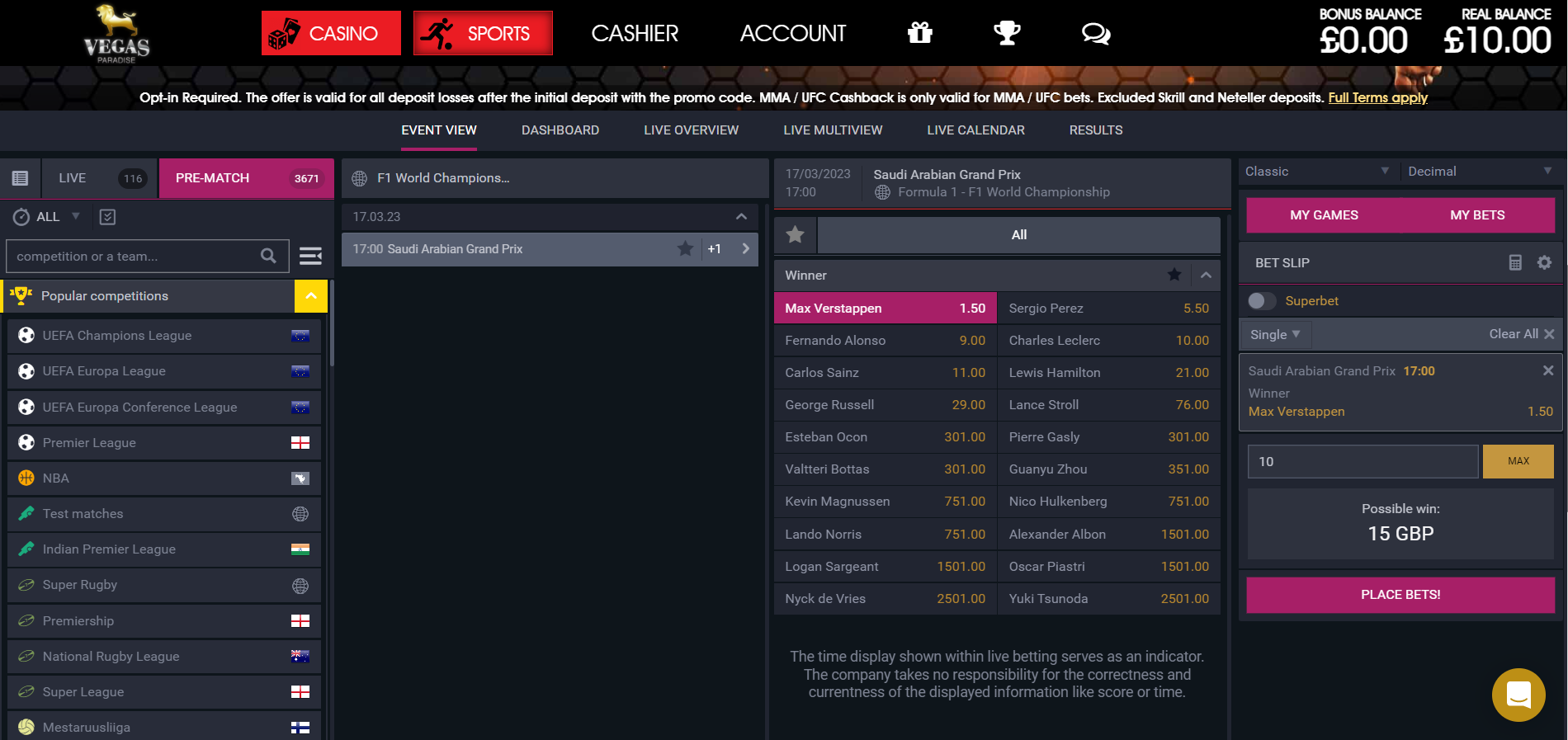Open bet slip settings gear
1568x740 pixels.
1545,262
